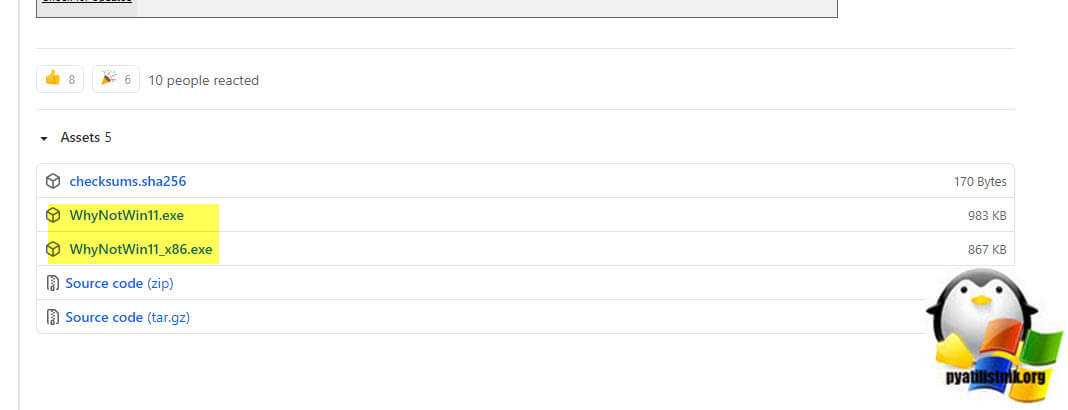Screen dimensions: 1068x410
Task: Click the package icon beside WhyNotWin11.exe
Action: pyautogui.click(x=53, y=215)
